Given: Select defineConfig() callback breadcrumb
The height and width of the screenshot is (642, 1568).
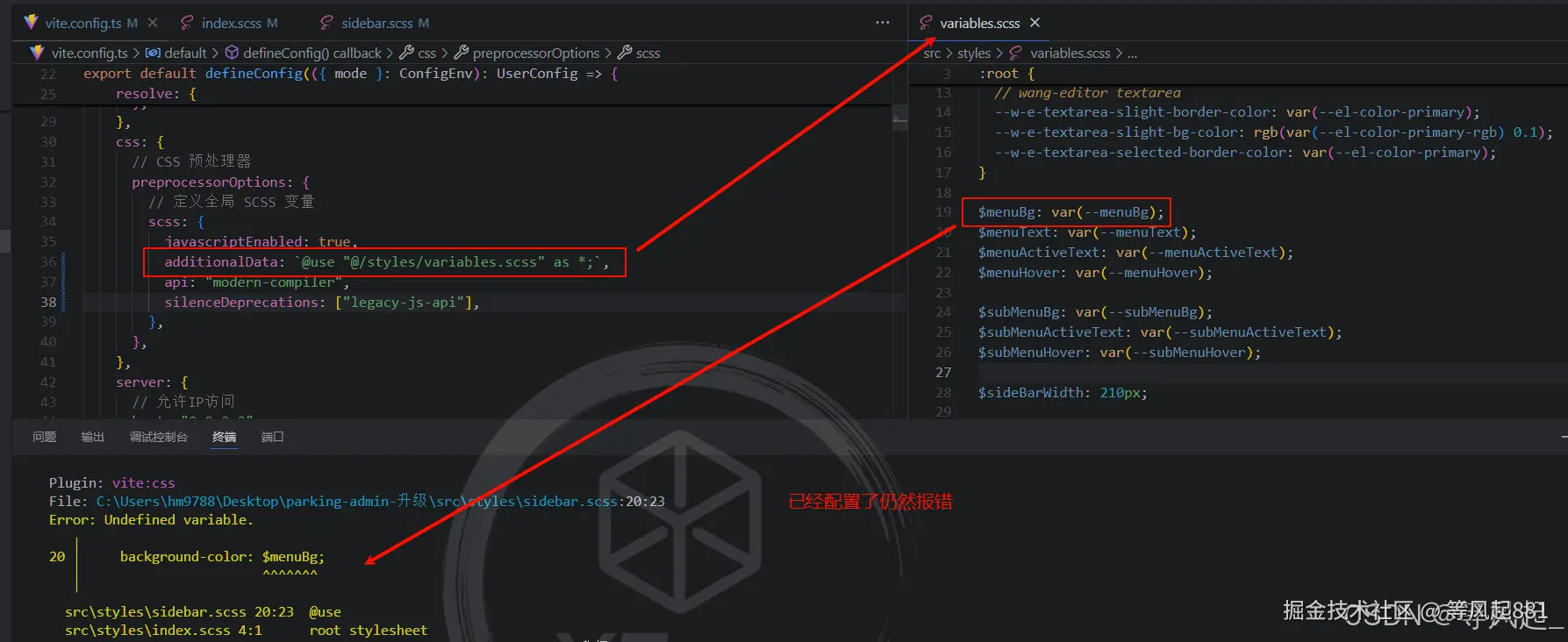Looking at the screenshot, I should pyautogui.click(x=312, y=53).
